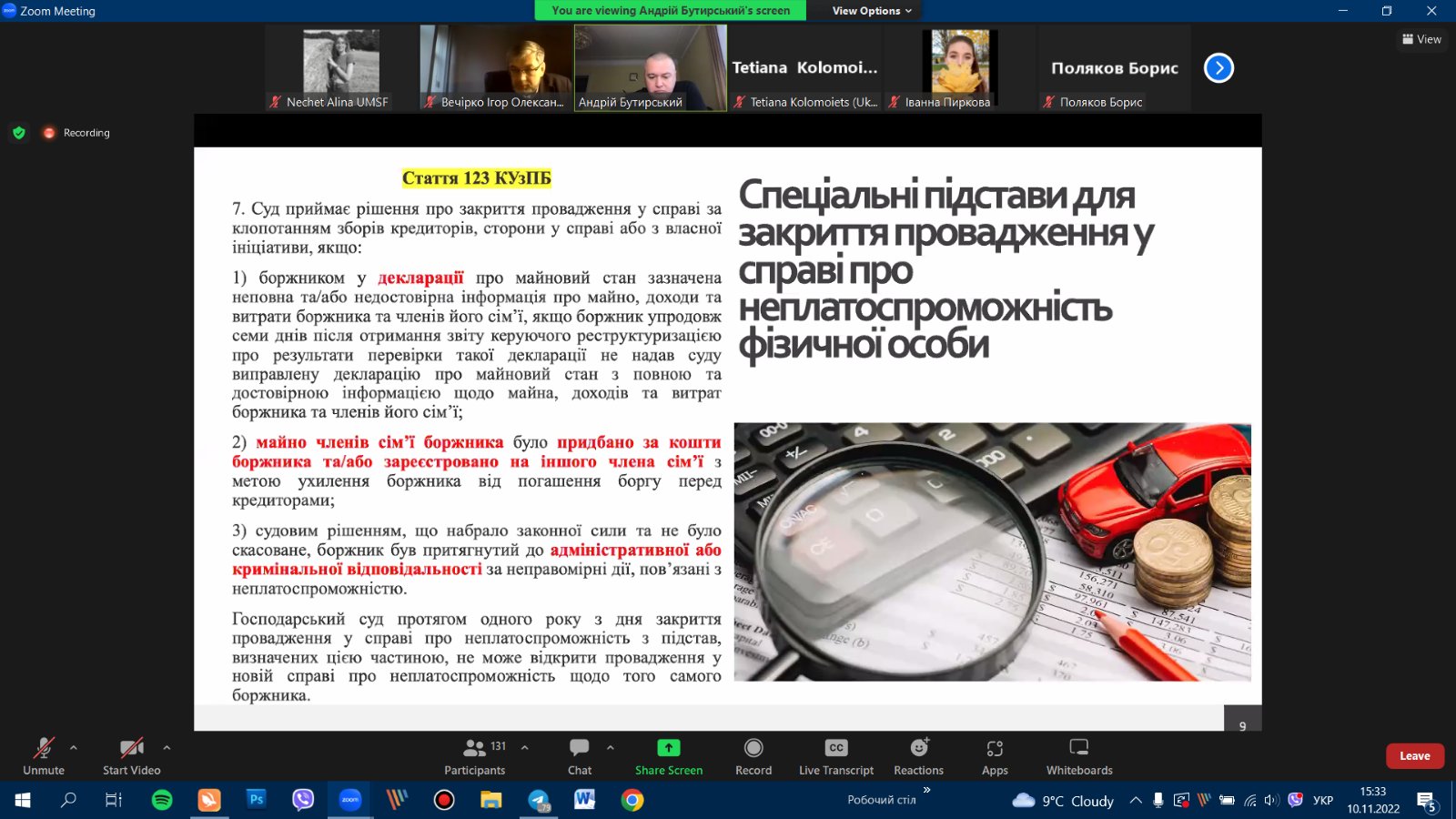1456x819 pixels.
Task: Select Іванна Пиркова video thumbnail
Action: [960, 68]
